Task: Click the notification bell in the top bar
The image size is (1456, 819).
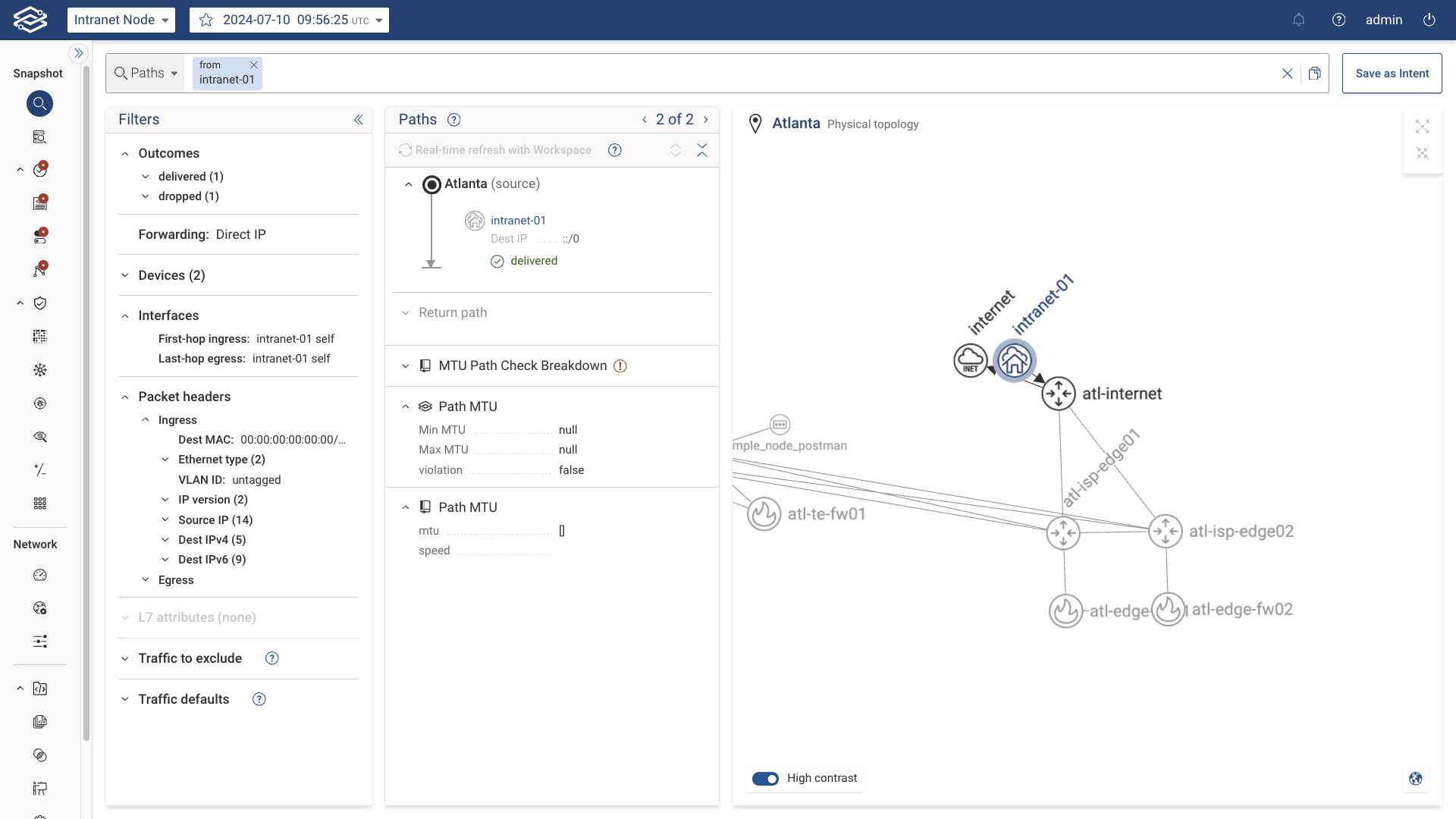Action: pos(1299,20)
